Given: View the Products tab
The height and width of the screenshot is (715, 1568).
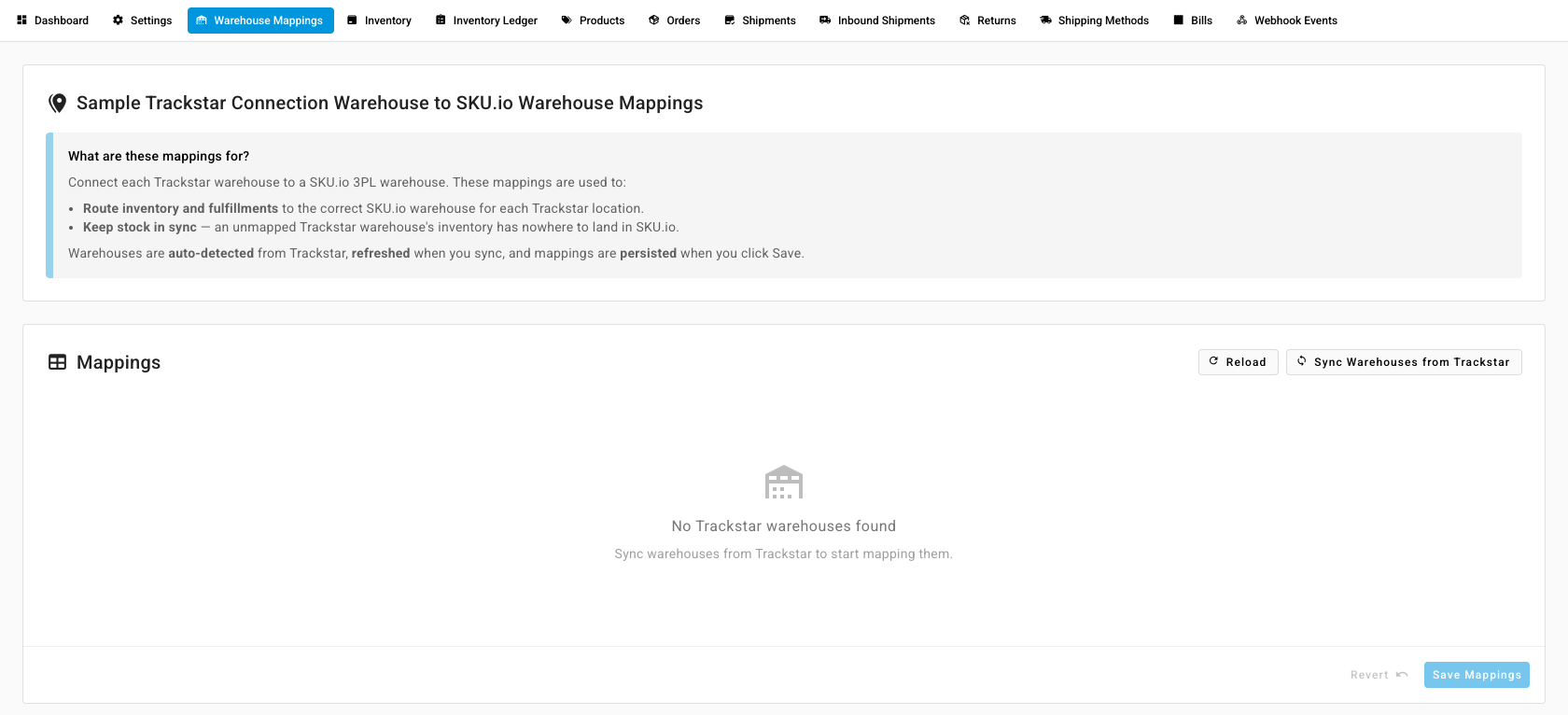Looking at the screenshot, I should click(x=594, y=21).
